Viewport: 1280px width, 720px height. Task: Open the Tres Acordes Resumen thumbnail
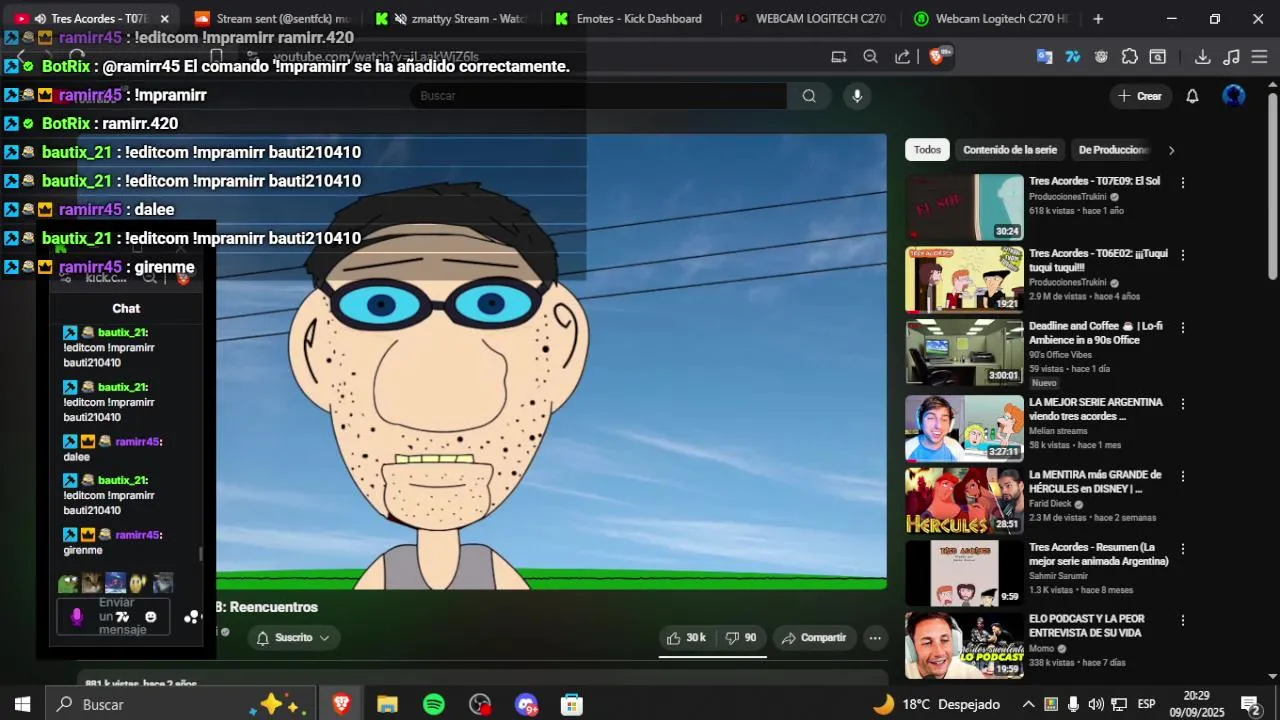pyautogui.click(x=964, y=573)
